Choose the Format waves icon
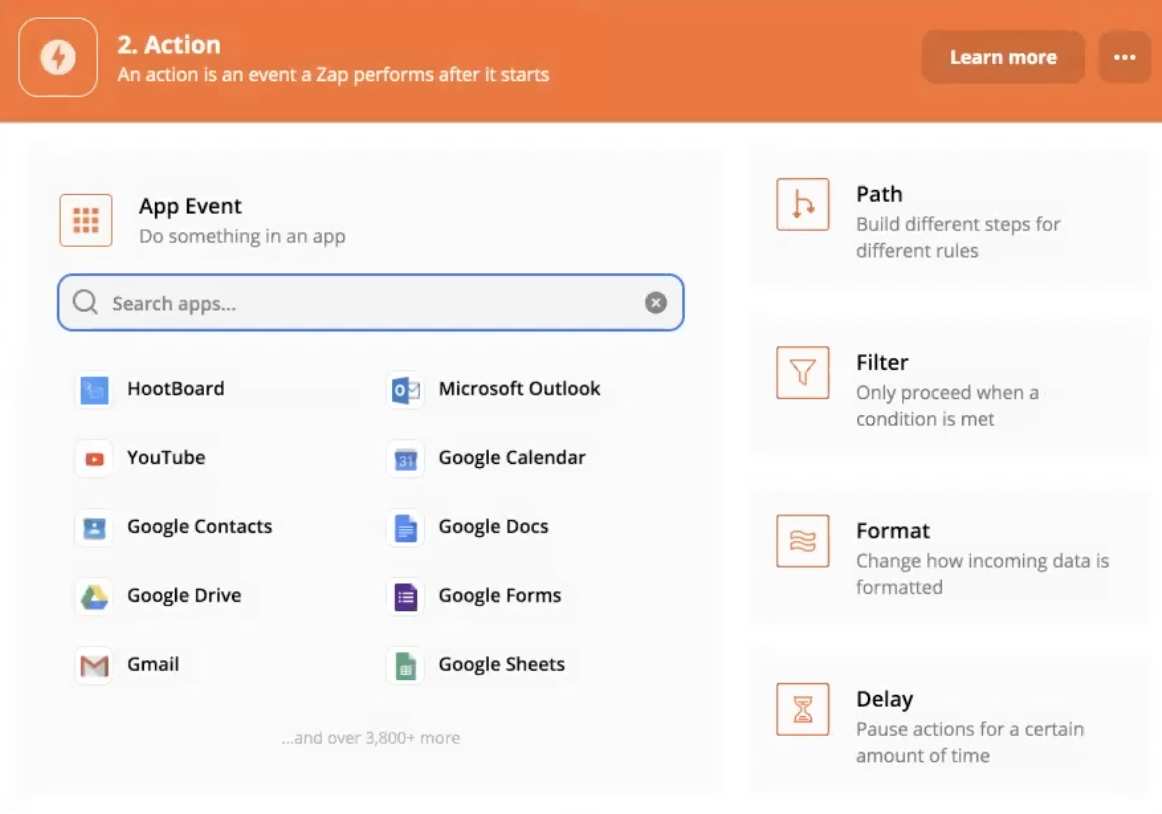This screenshot has height=814, width=1162. click(802, 541)
